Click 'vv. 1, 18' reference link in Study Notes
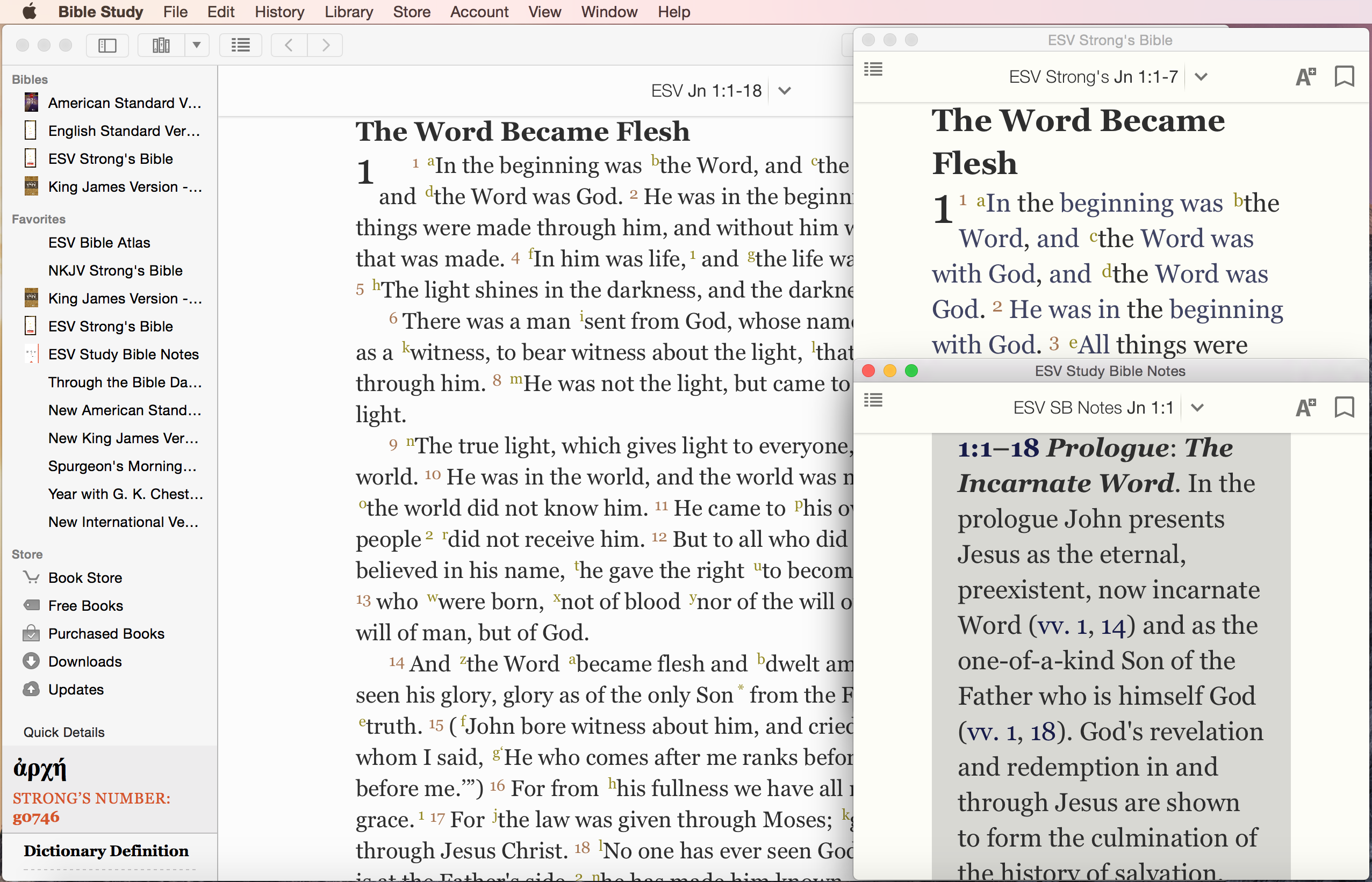The width and height of the screenshot is (1372, 882). click(1011, 732)
